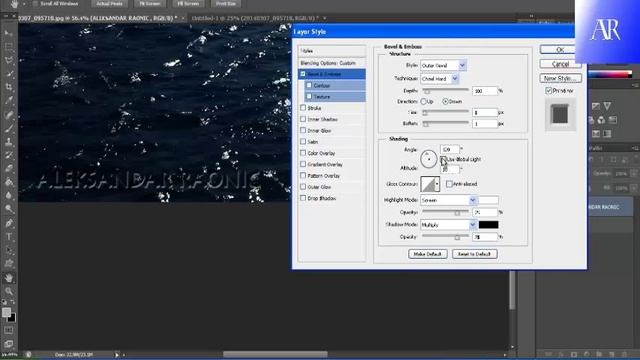The width and height of the screenshot is (640, 360).
Task: Select the Magic Wand tool
Action: pos(9,74)
